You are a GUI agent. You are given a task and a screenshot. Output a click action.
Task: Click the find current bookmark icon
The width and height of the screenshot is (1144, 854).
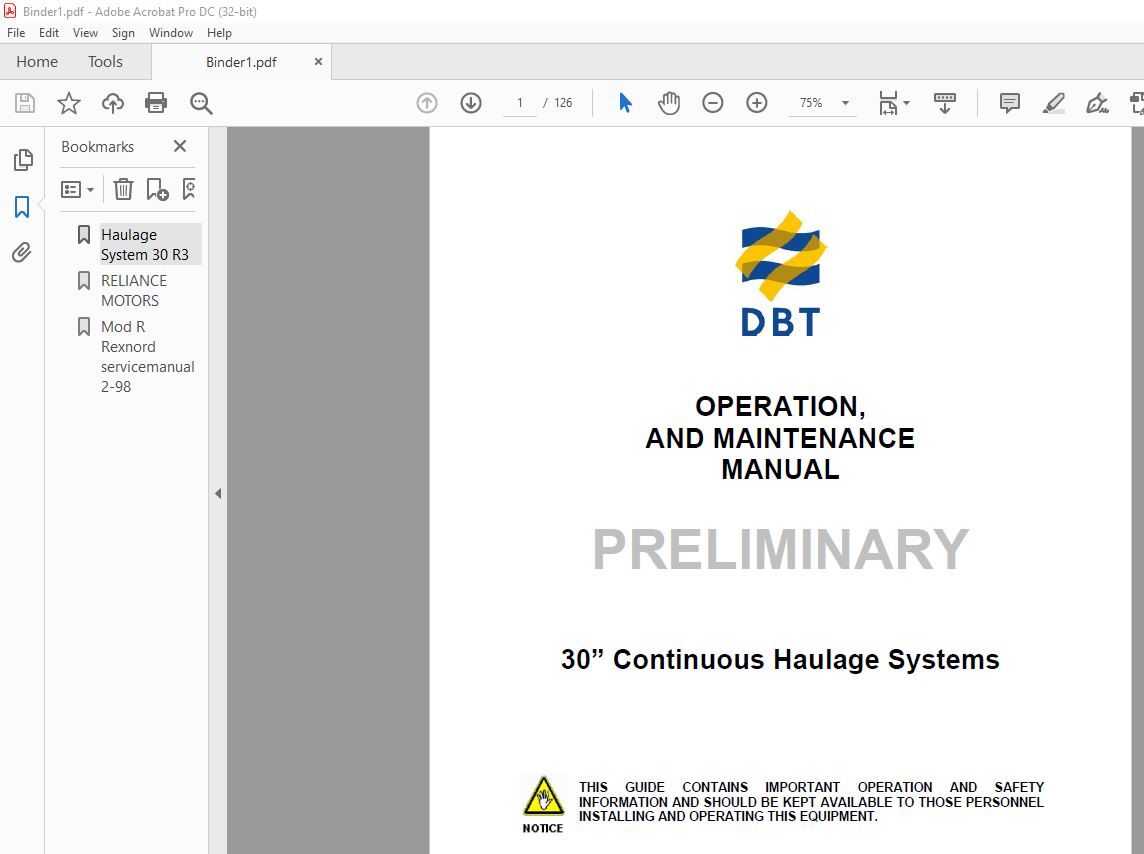(189, 190)
